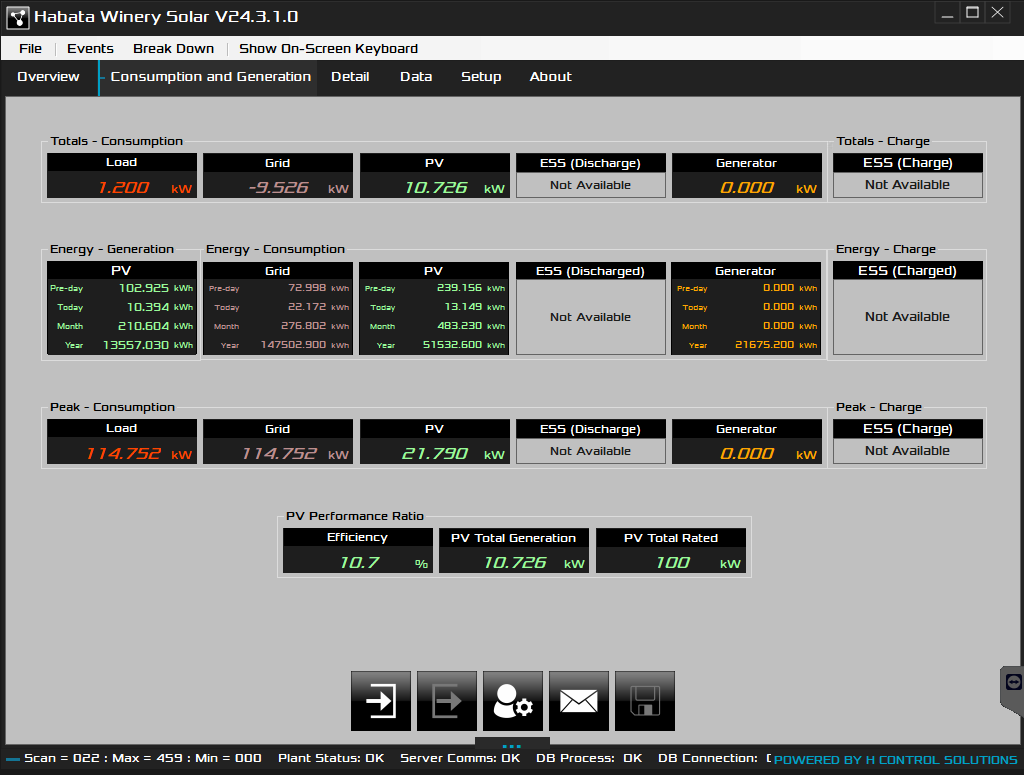Open the Break Down menu
Screen dimensions: 1024x775
point(173,48)
